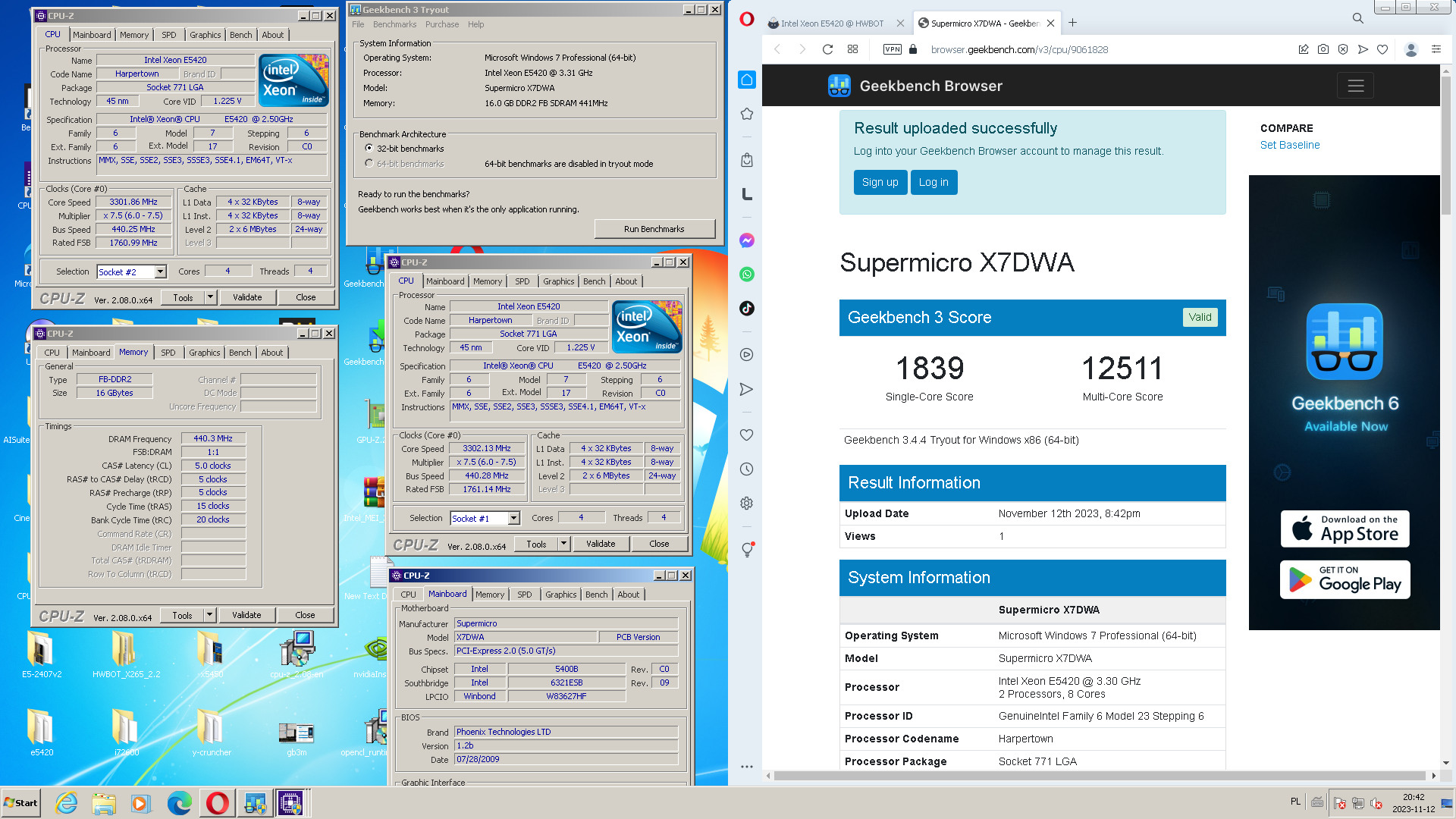1456x819 pixels.
Task: Click the Set Baseline link
Action: 1290,145
